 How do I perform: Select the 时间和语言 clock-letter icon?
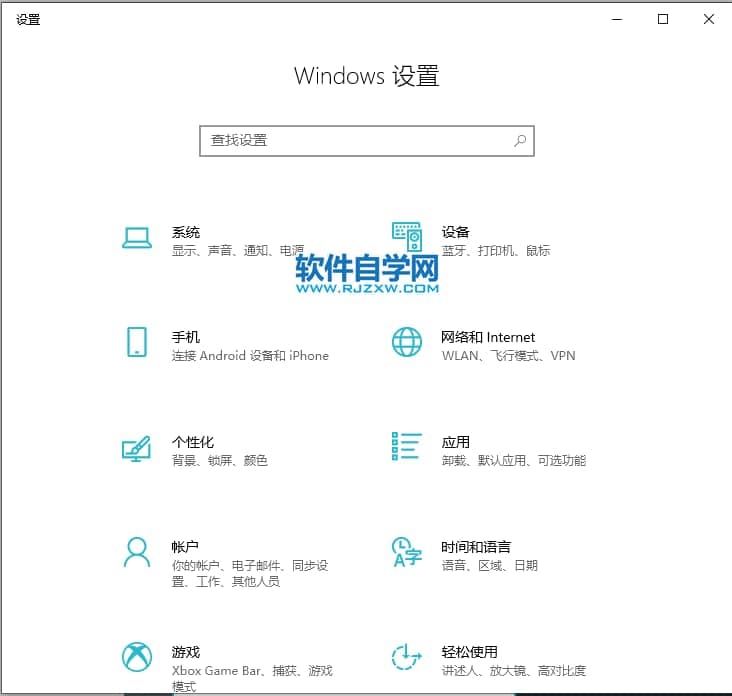406,552
